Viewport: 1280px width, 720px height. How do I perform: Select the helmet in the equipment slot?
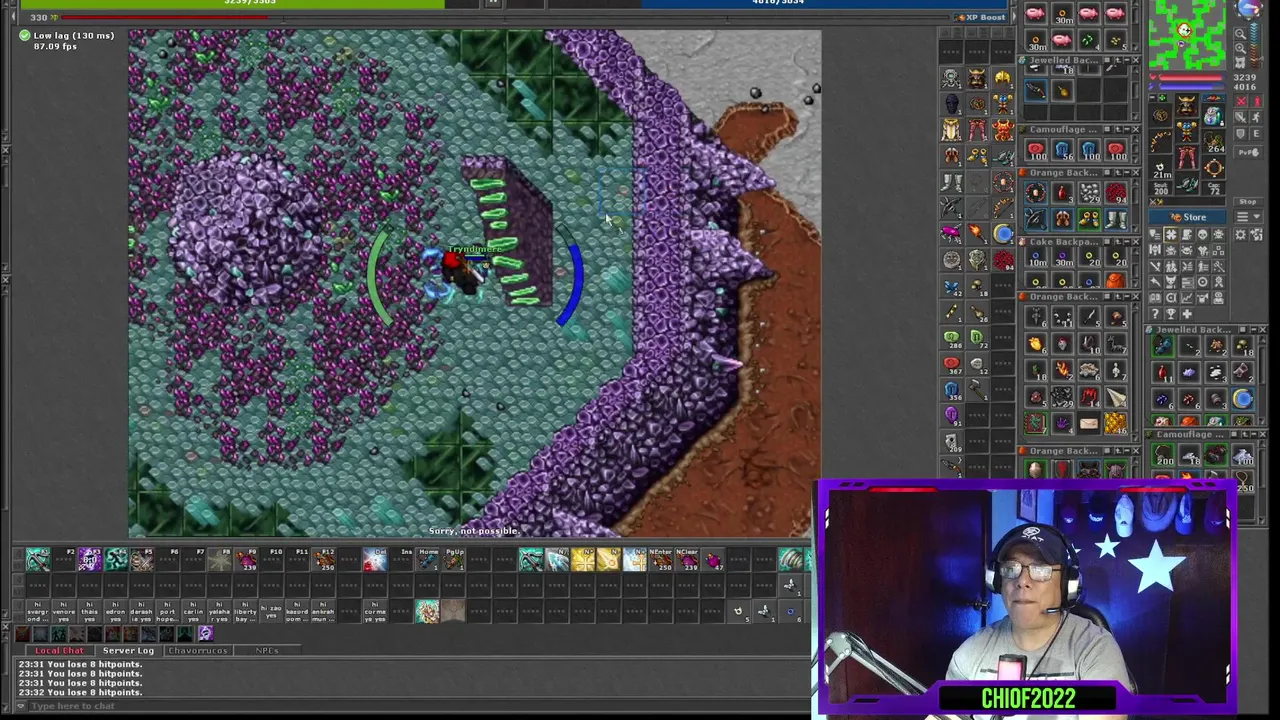(1187, 105)
